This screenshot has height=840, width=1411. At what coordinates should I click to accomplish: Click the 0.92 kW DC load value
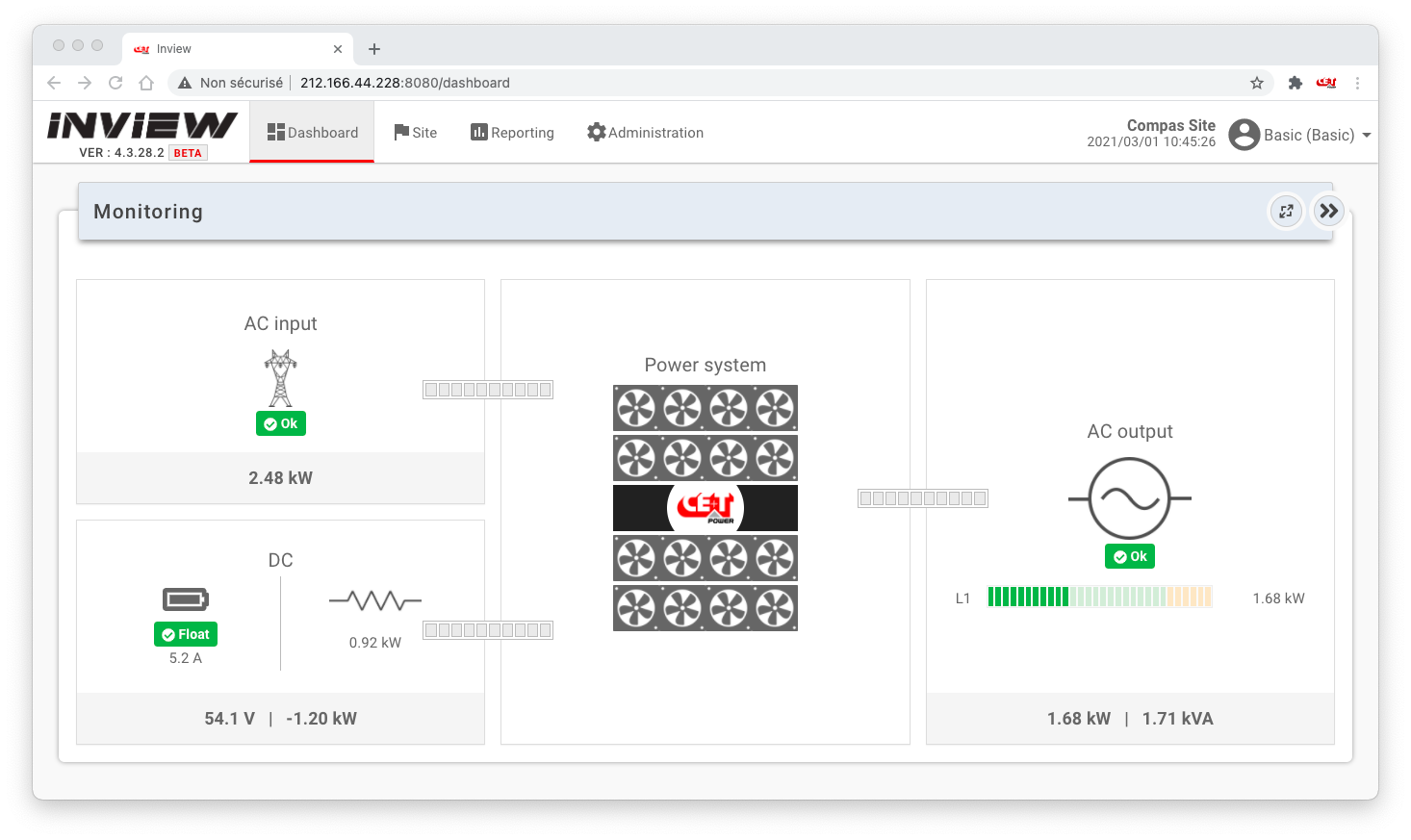click(x=375, y=643)
